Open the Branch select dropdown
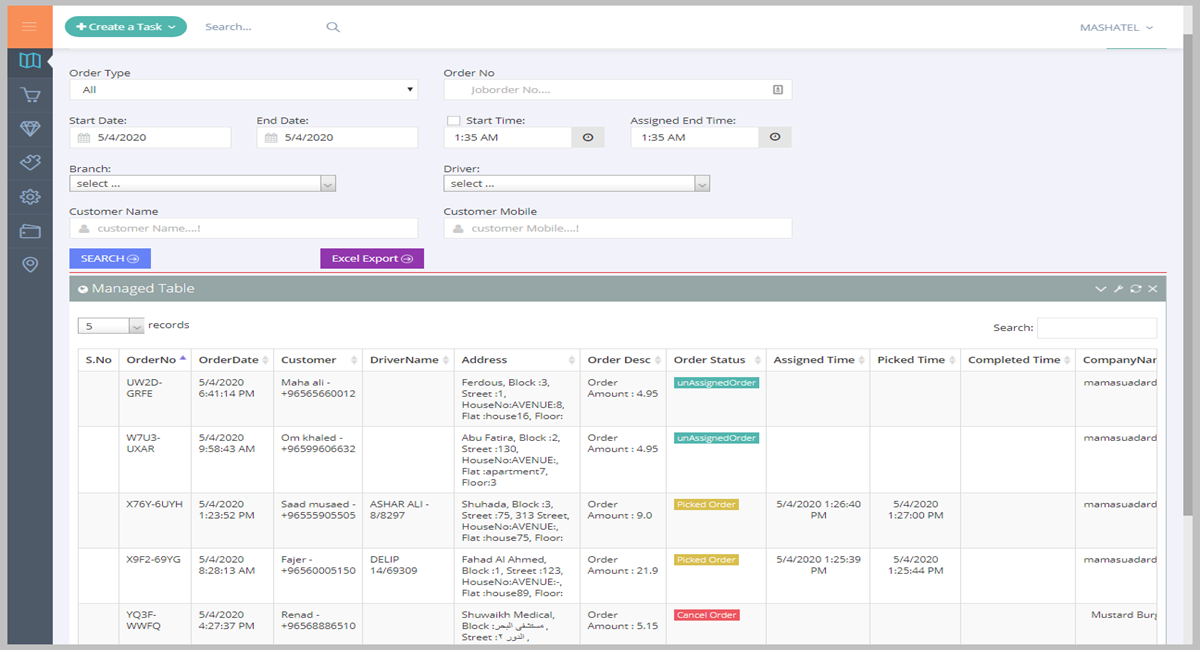The height and width of the screenshot is (650, 1200). pos(203,184)
